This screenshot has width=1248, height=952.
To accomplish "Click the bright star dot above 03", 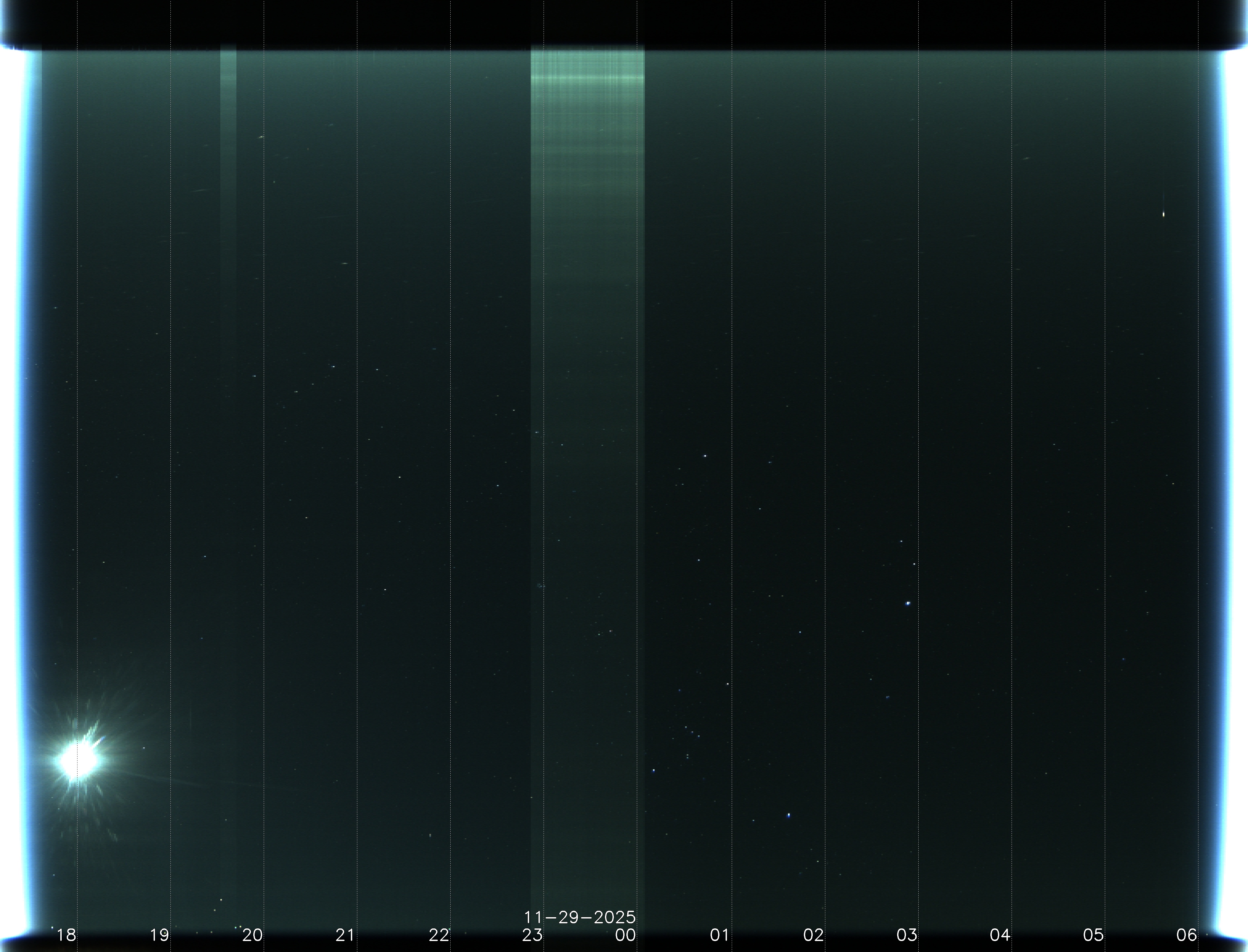I will pos(908,604).
